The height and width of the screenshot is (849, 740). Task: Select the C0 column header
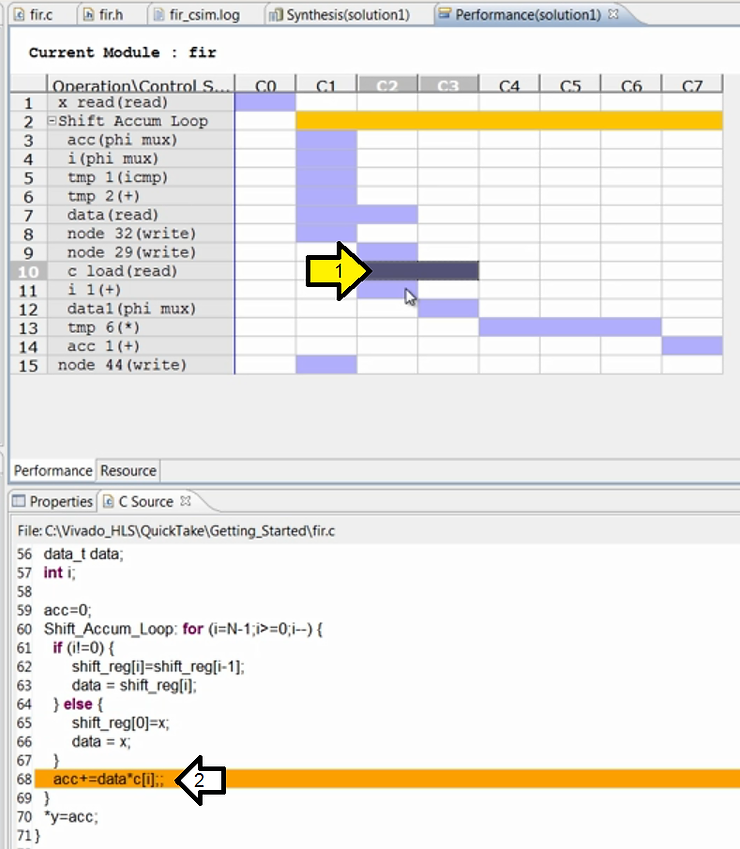coord(265,84)
